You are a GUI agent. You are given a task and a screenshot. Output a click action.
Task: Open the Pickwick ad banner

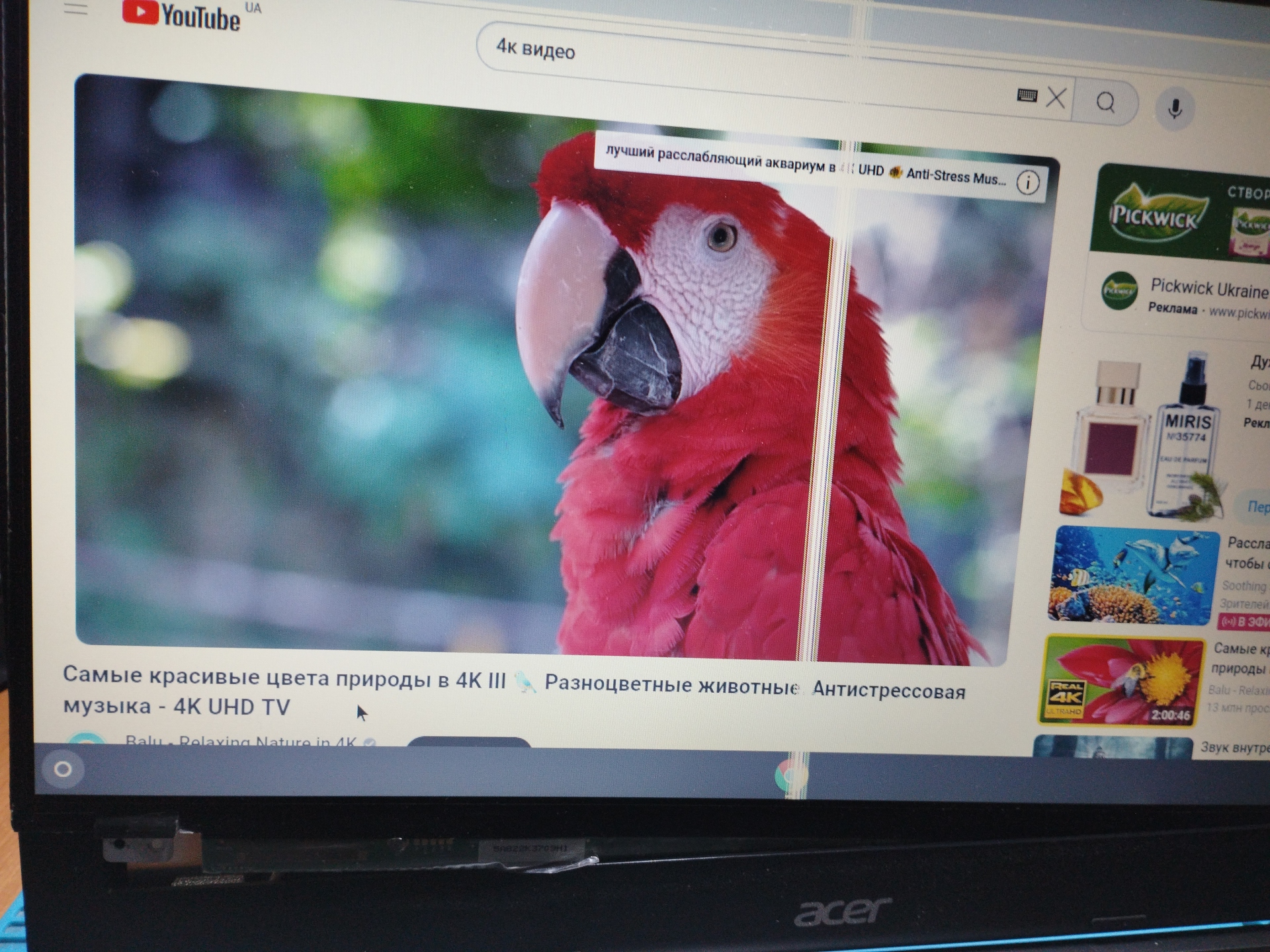(x=1181, y=212)
